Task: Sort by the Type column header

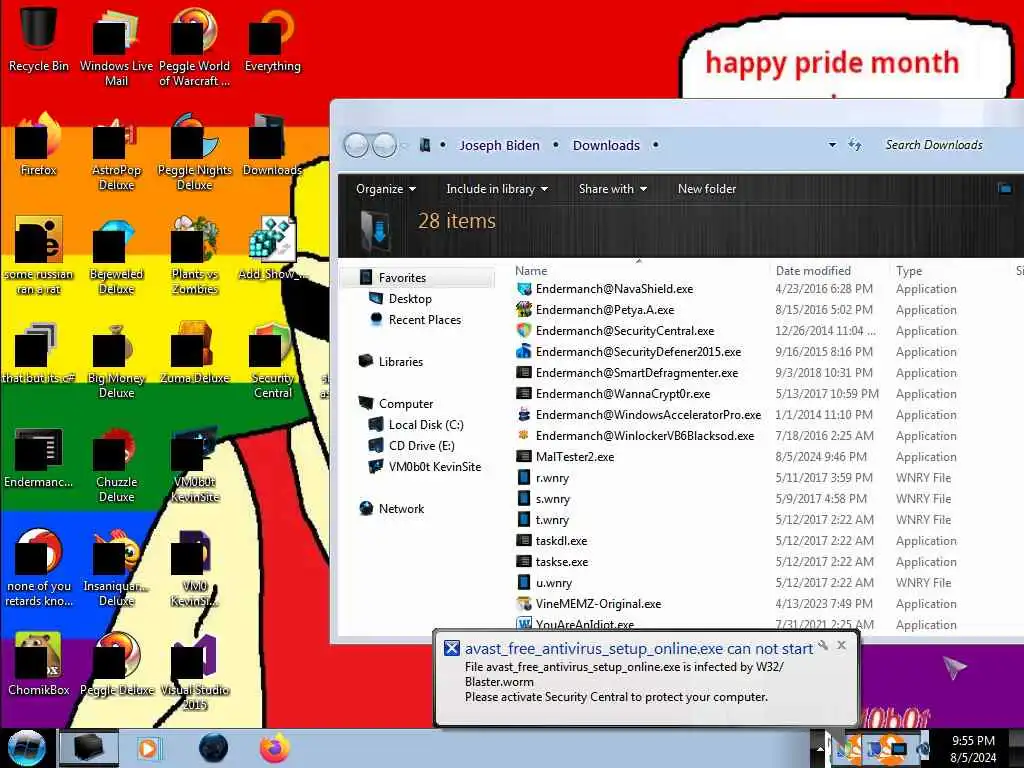Action: click(x=909, y=270)
